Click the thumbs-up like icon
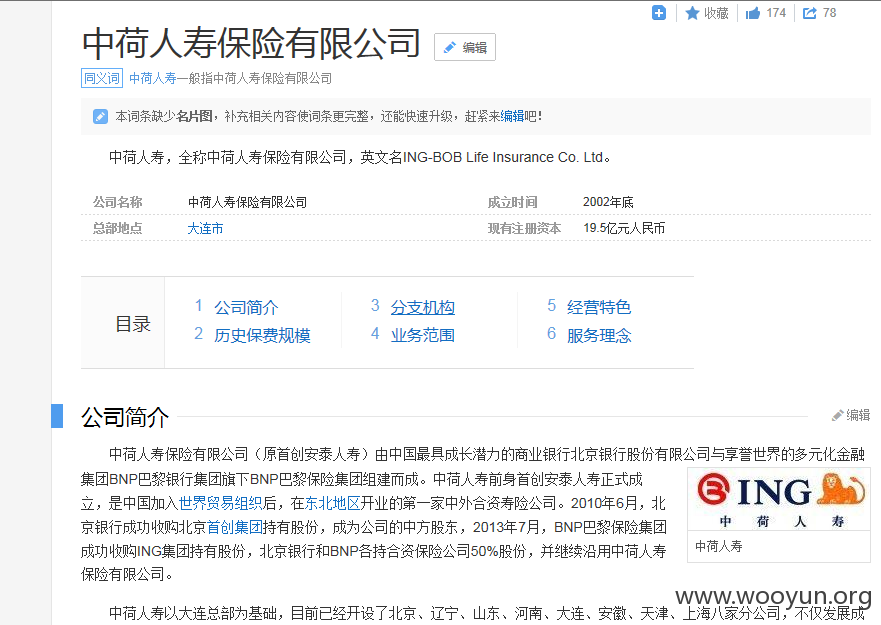This screenshot has width=881, height=625. coord(753,13)
